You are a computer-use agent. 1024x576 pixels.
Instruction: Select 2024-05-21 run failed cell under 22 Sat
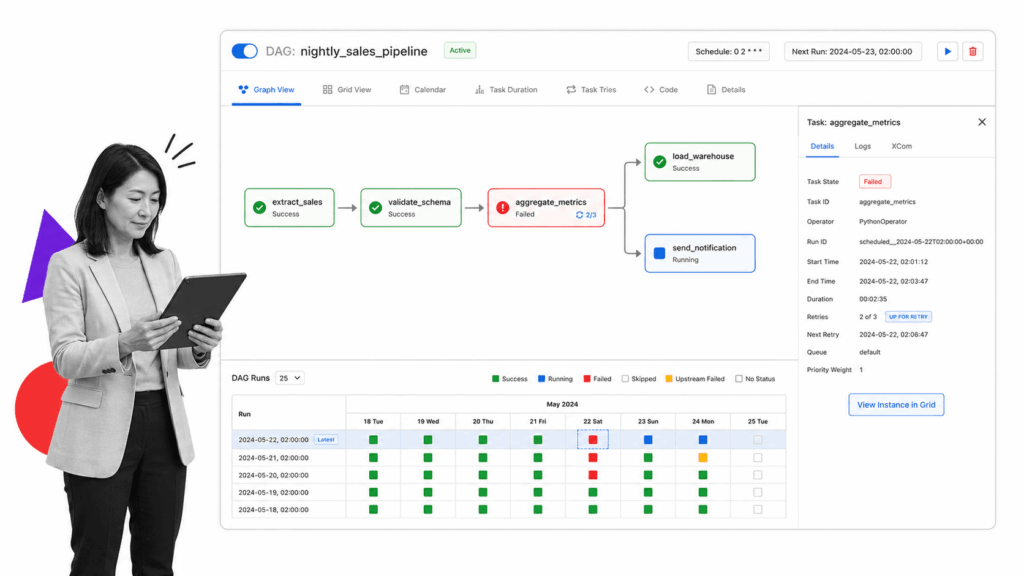(593, 458)
